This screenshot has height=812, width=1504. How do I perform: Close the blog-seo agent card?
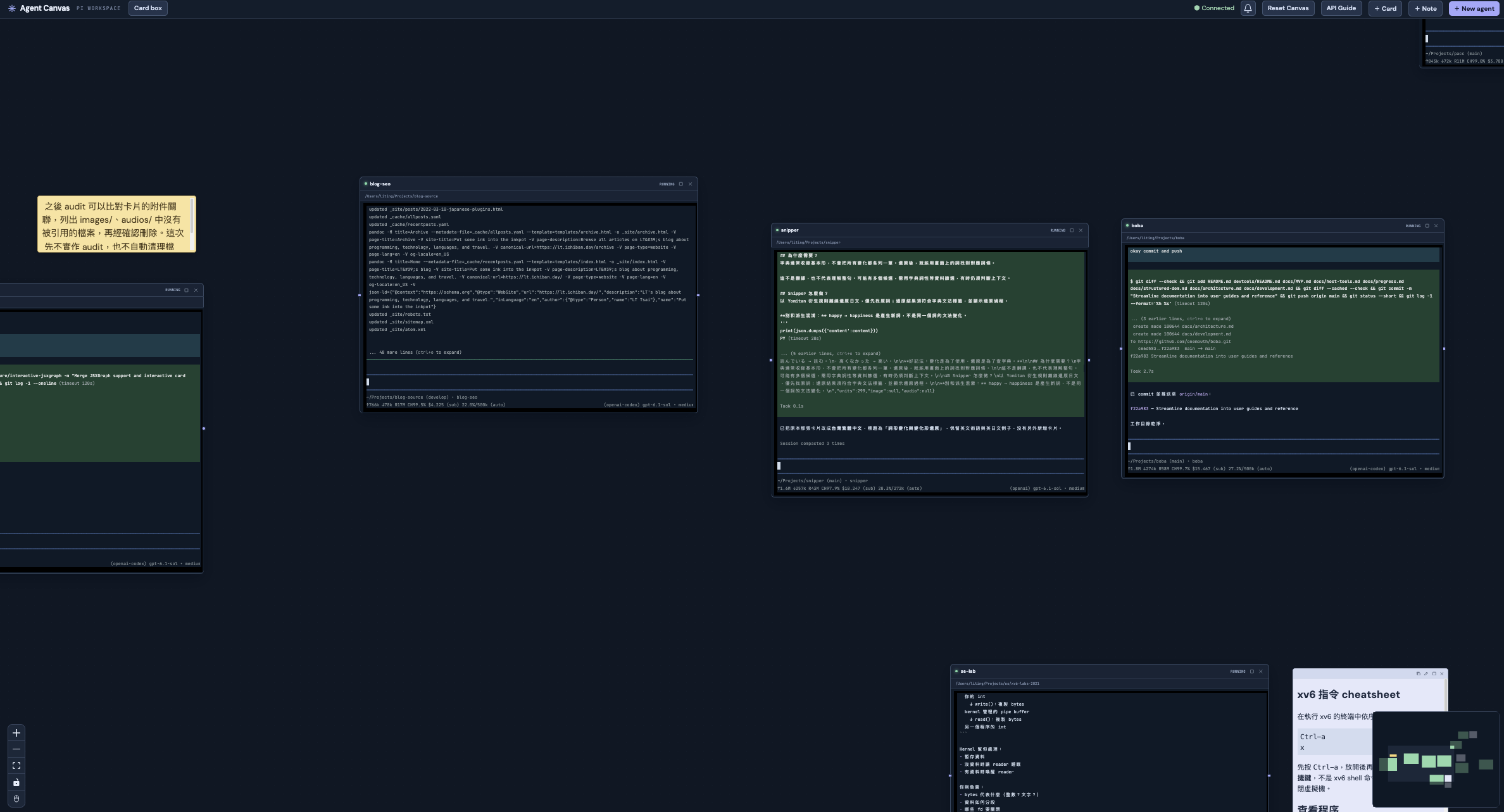691,184
